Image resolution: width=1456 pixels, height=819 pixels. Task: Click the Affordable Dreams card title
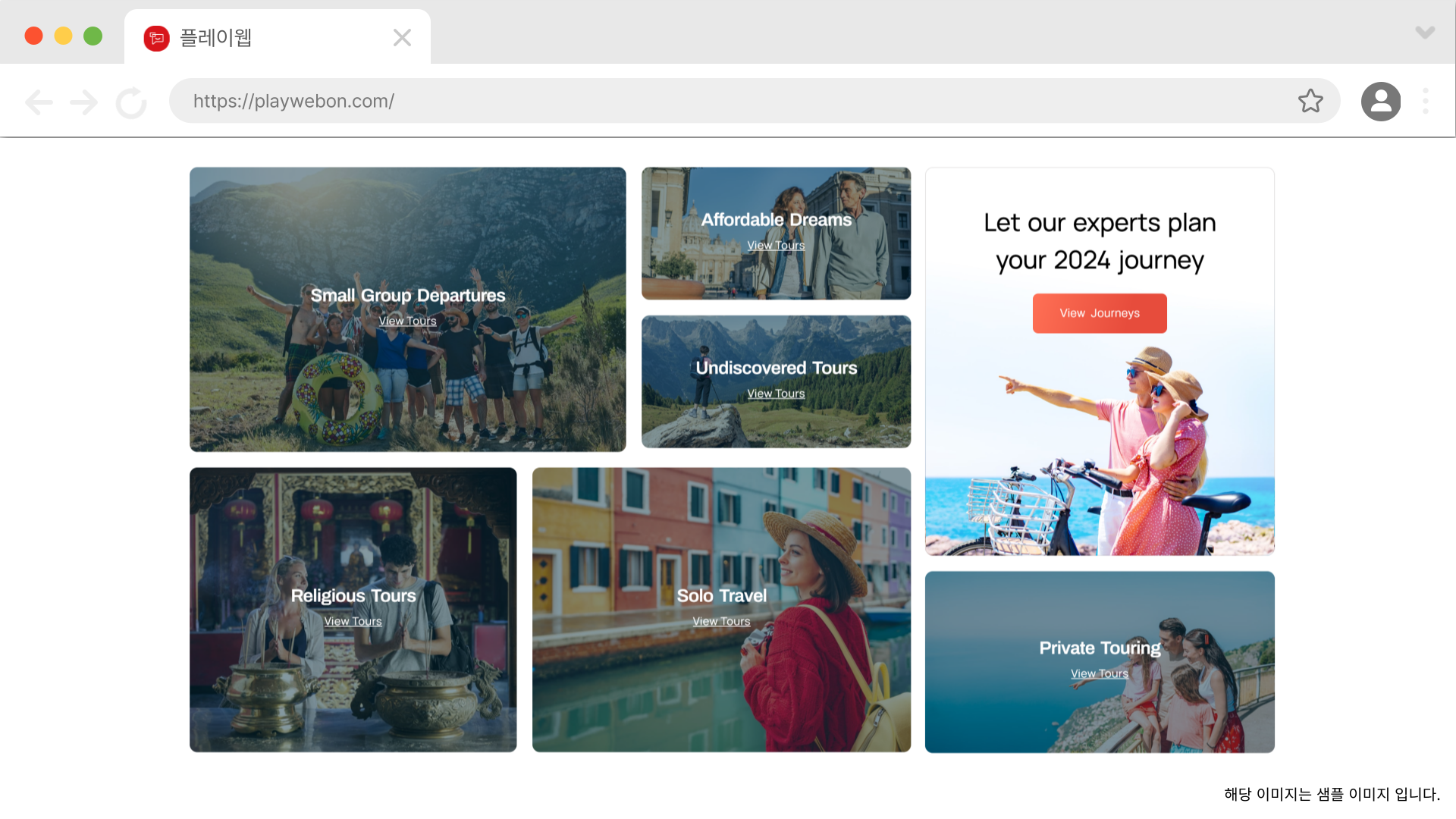[777, 220]
